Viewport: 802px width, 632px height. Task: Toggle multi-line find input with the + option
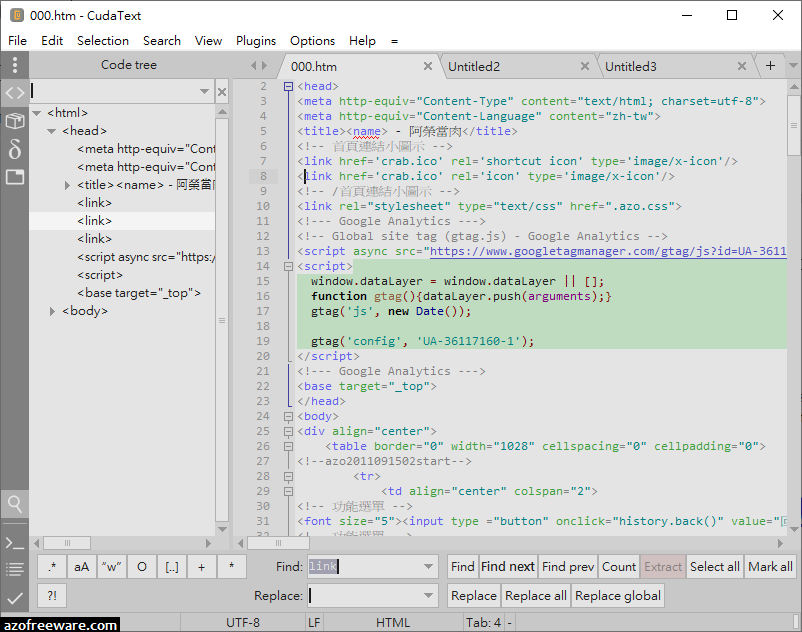click(x=201, y=566)
